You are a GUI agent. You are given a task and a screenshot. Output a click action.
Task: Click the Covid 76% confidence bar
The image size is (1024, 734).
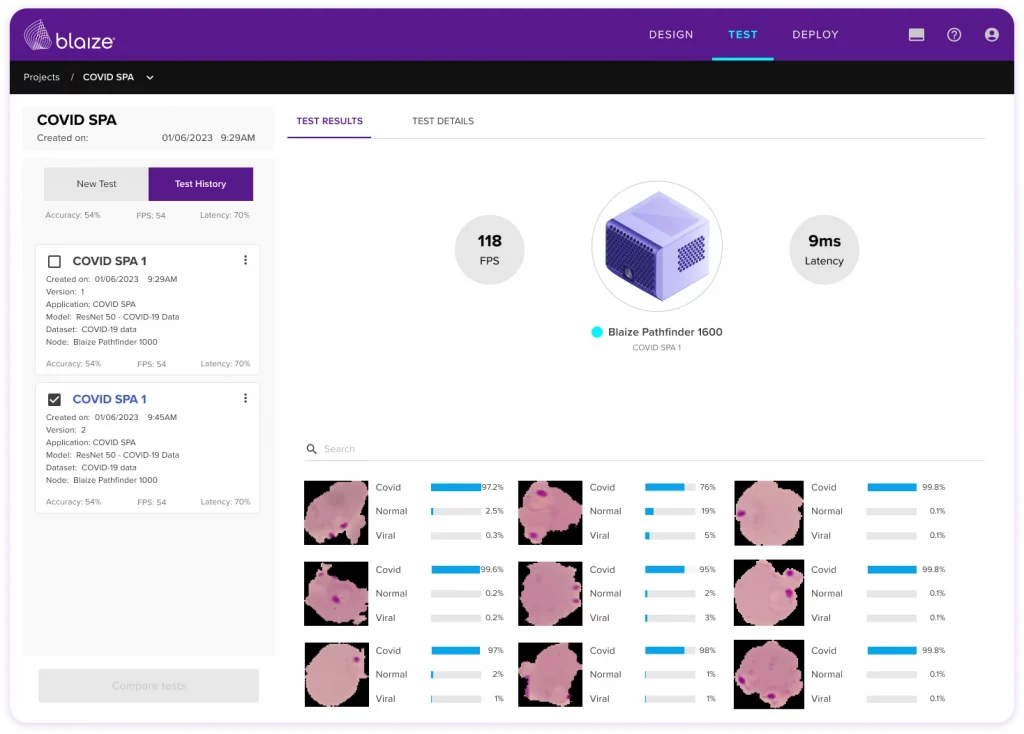670,487
